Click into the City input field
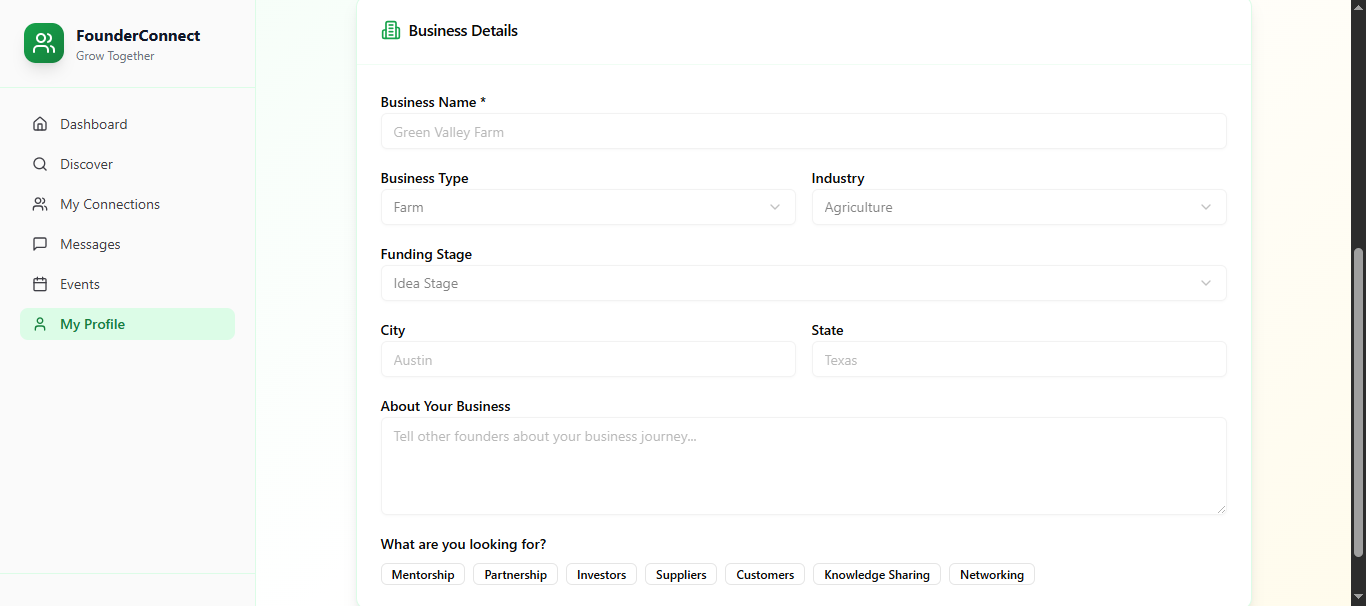The width and height of the screenshot is (1366, 606). click(588, 359)
